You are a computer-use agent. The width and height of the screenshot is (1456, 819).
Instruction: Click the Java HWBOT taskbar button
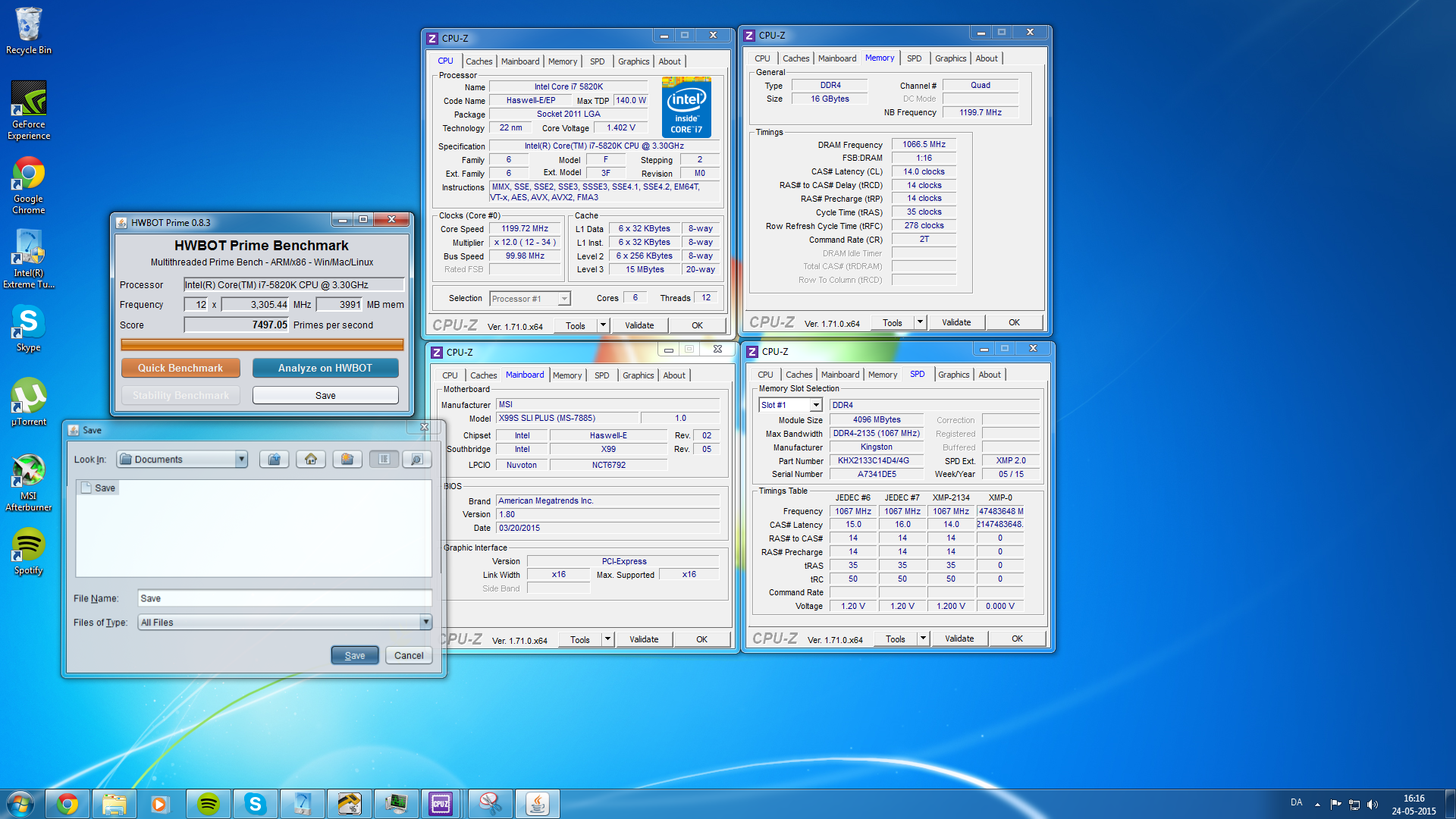537,804
